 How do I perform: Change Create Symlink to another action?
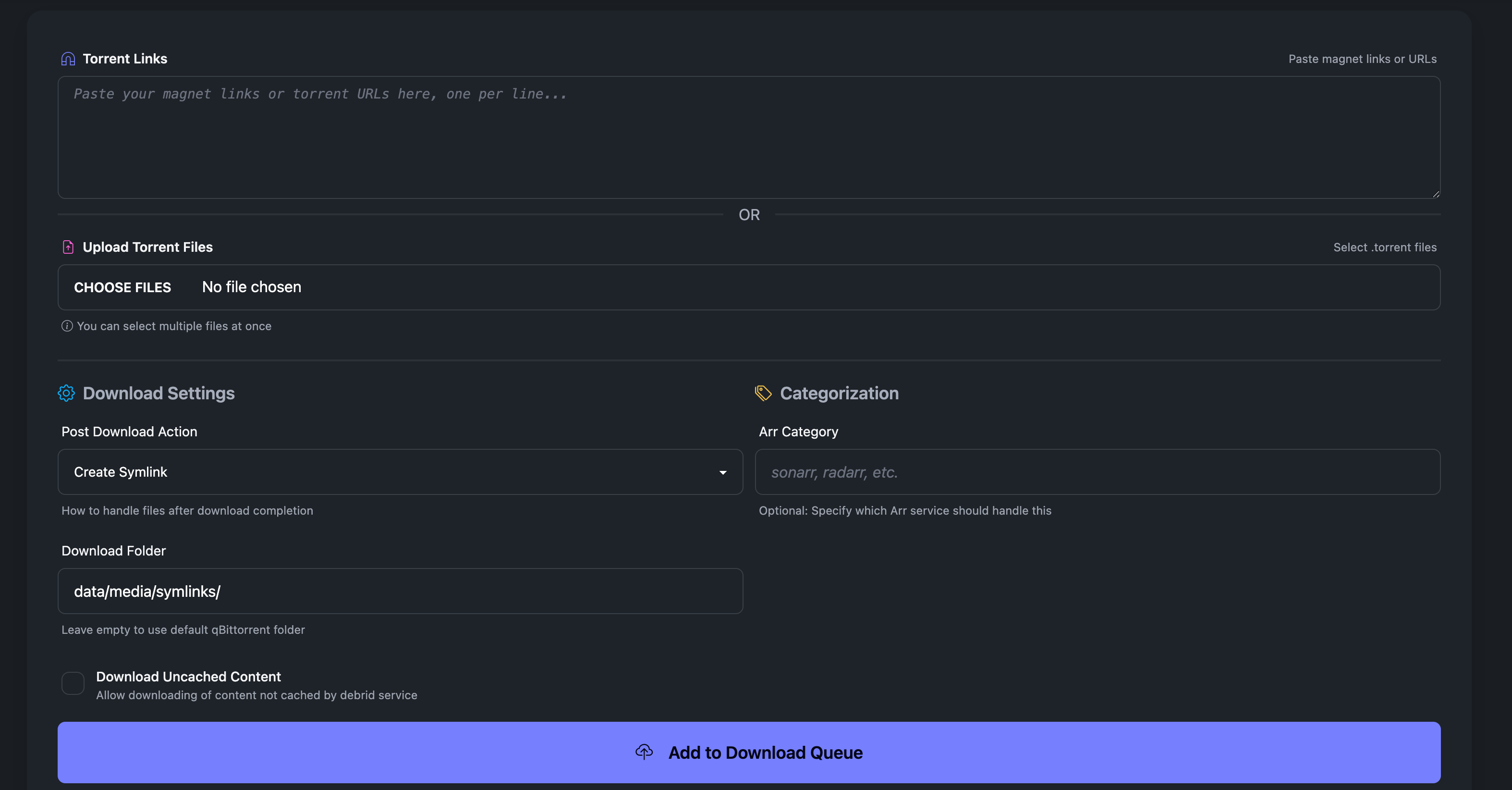pos(400,472)
